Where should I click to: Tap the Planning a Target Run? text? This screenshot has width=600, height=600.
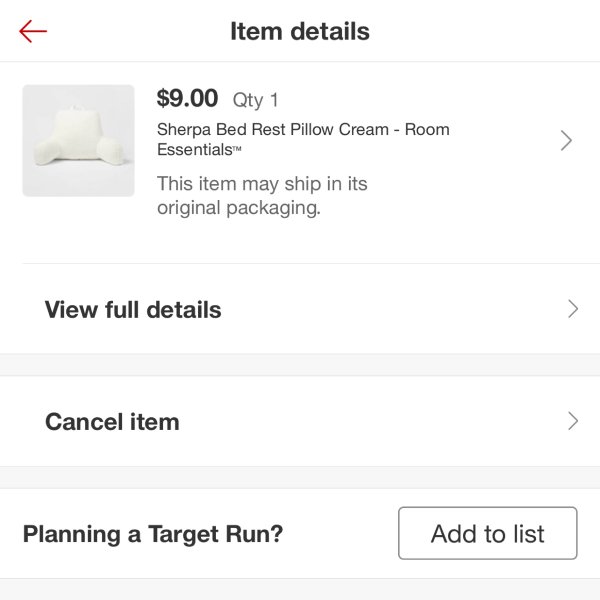(x=153, y=533)
